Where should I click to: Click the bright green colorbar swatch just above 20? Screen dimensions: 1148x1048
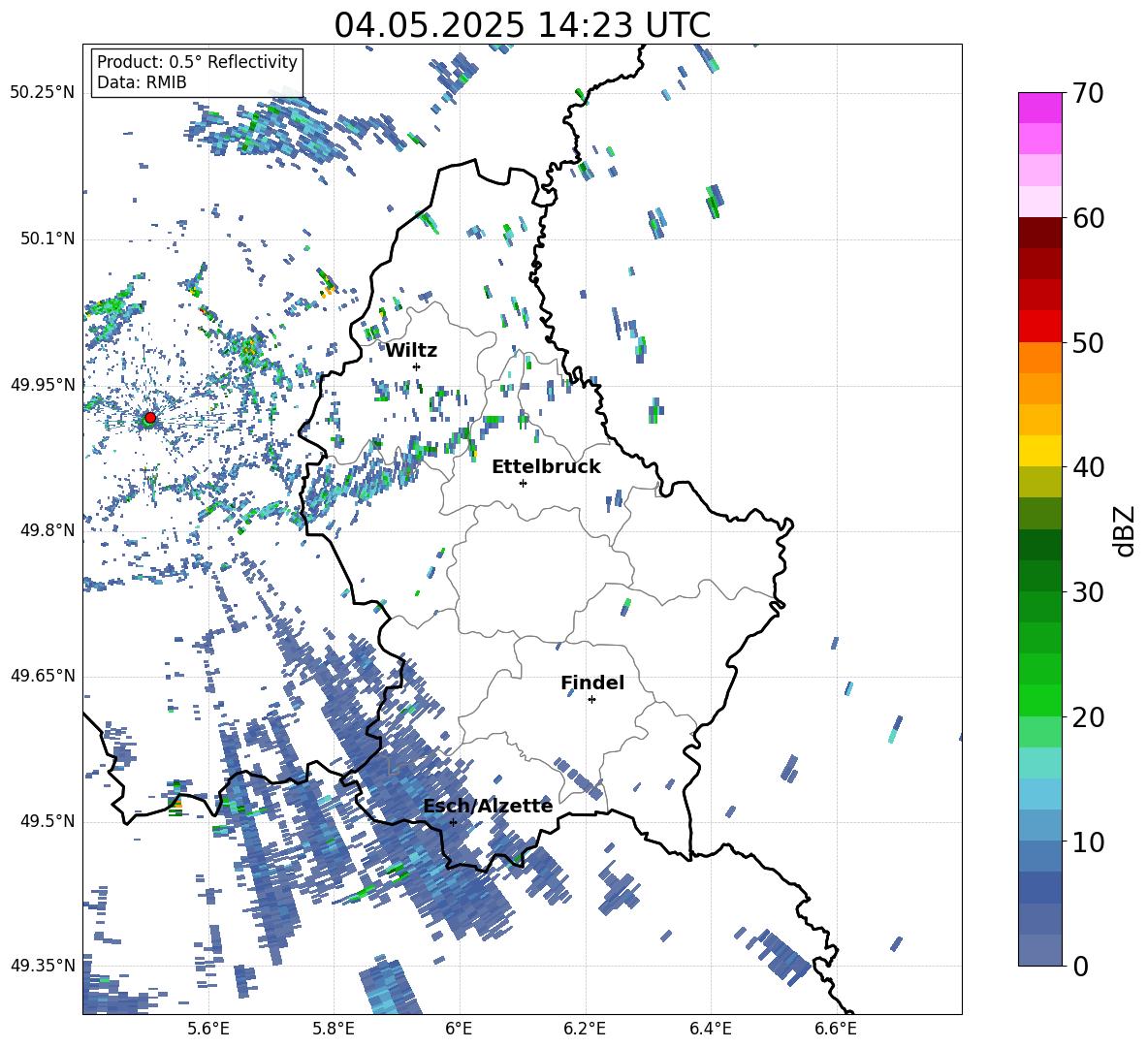coord(1039,700)
